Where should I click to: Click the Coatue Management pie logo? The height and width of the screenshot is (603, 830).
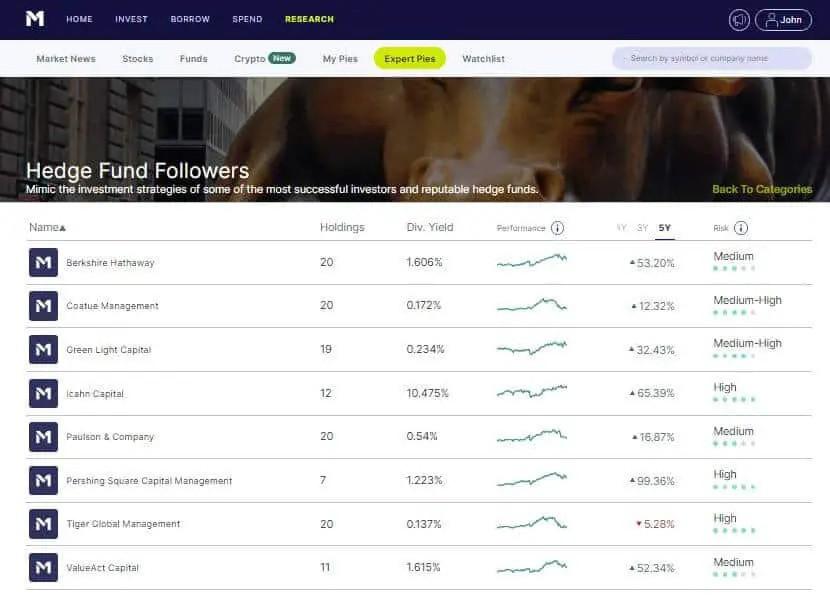(43, 306)
